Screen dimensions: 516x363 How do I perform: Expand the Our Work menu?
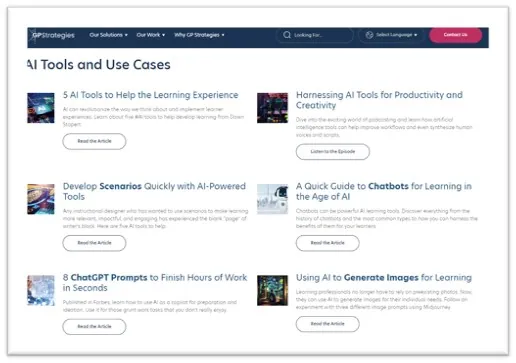click(150, 35)
